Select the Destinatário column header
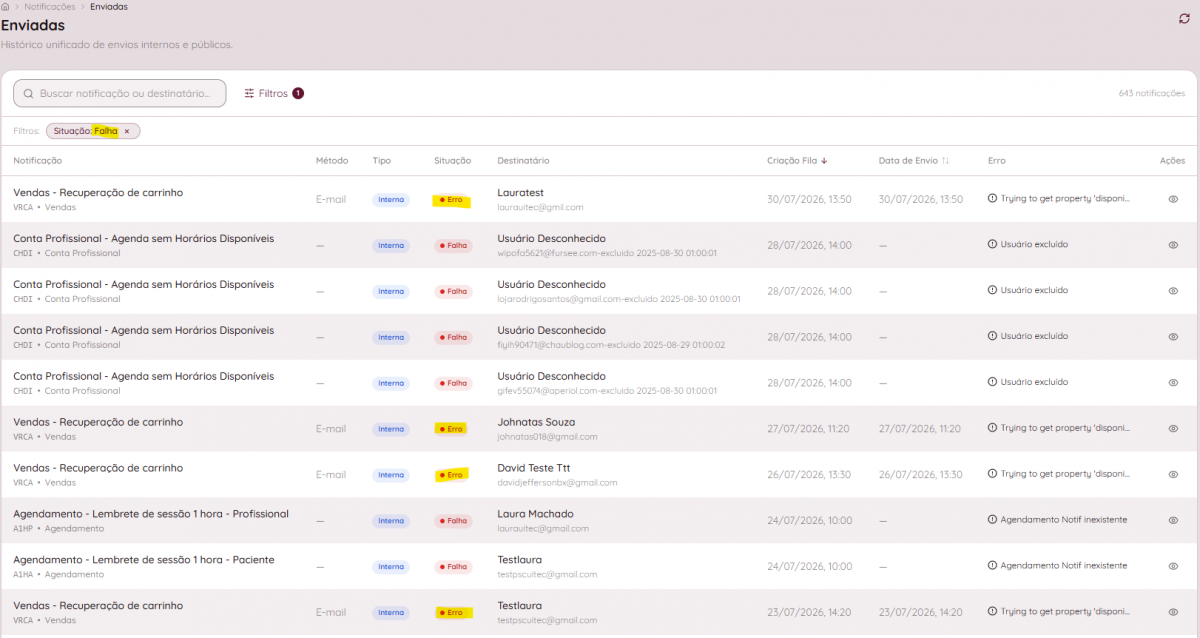The image size is (1200, 638). pos(523,160)
